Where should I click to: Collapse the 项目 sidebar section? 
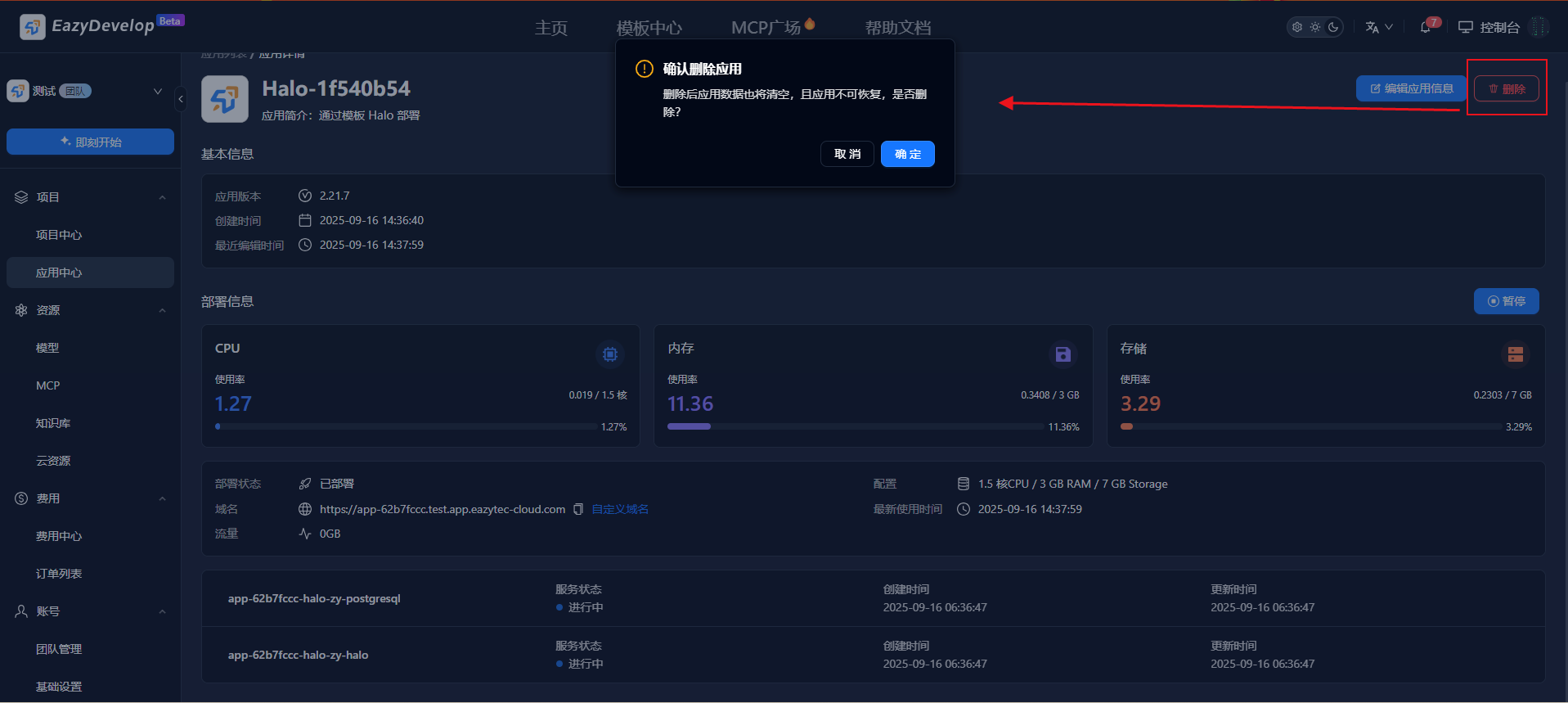point(162,197)
